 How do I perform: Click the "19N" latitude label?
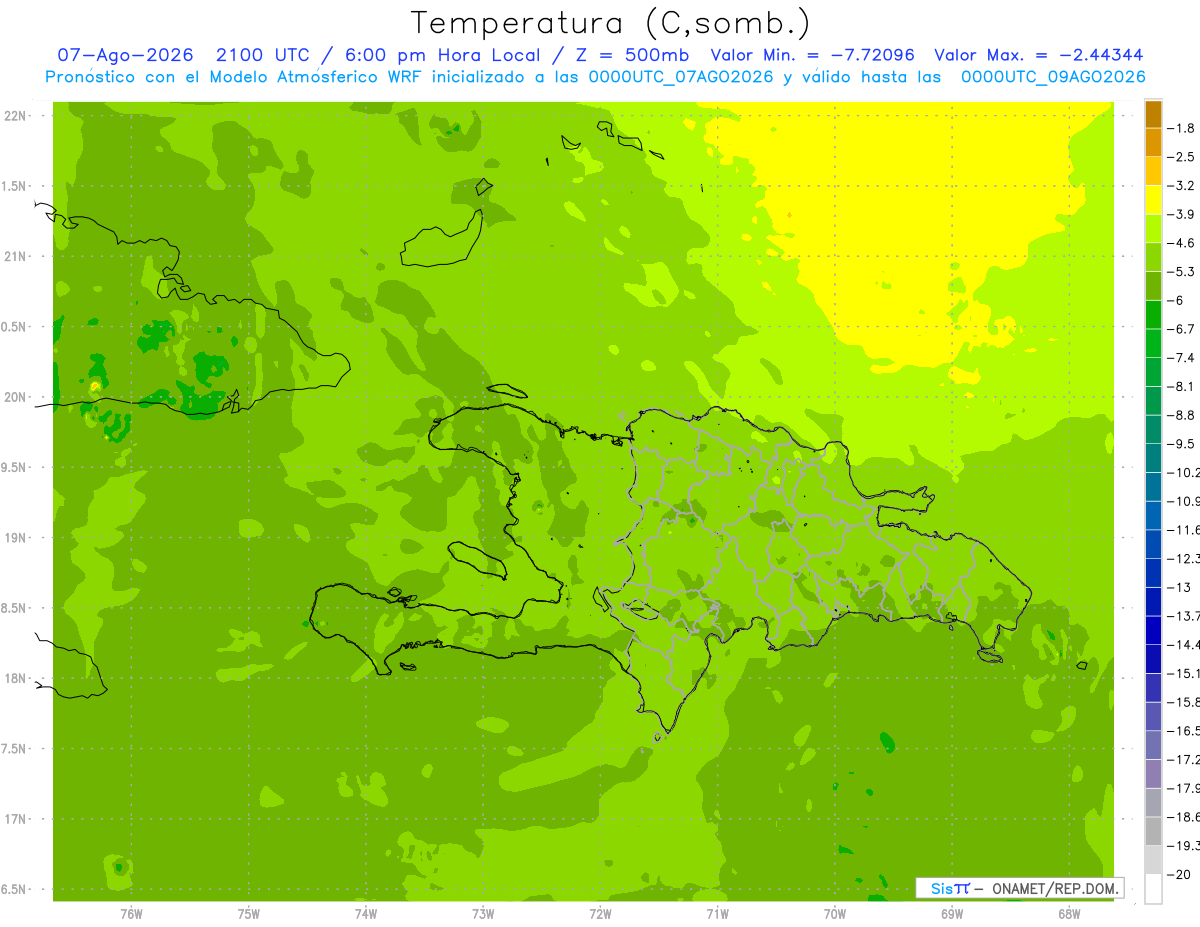16,538
